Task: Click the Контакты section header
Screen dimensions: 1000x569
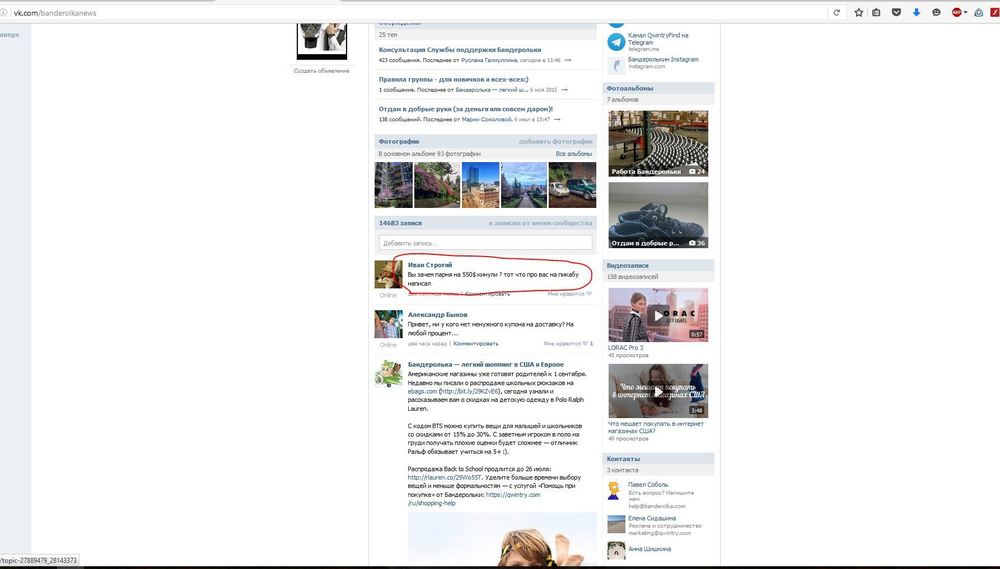Action: coord(623,459)
